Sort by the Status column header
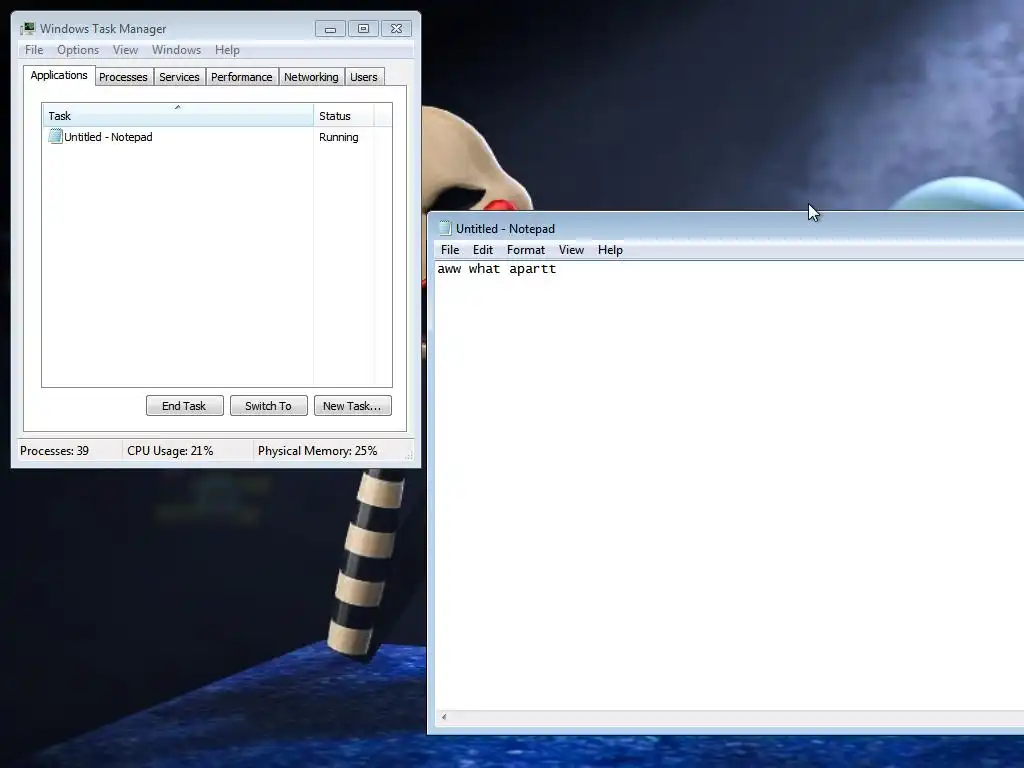 click(x=344, y=116)
